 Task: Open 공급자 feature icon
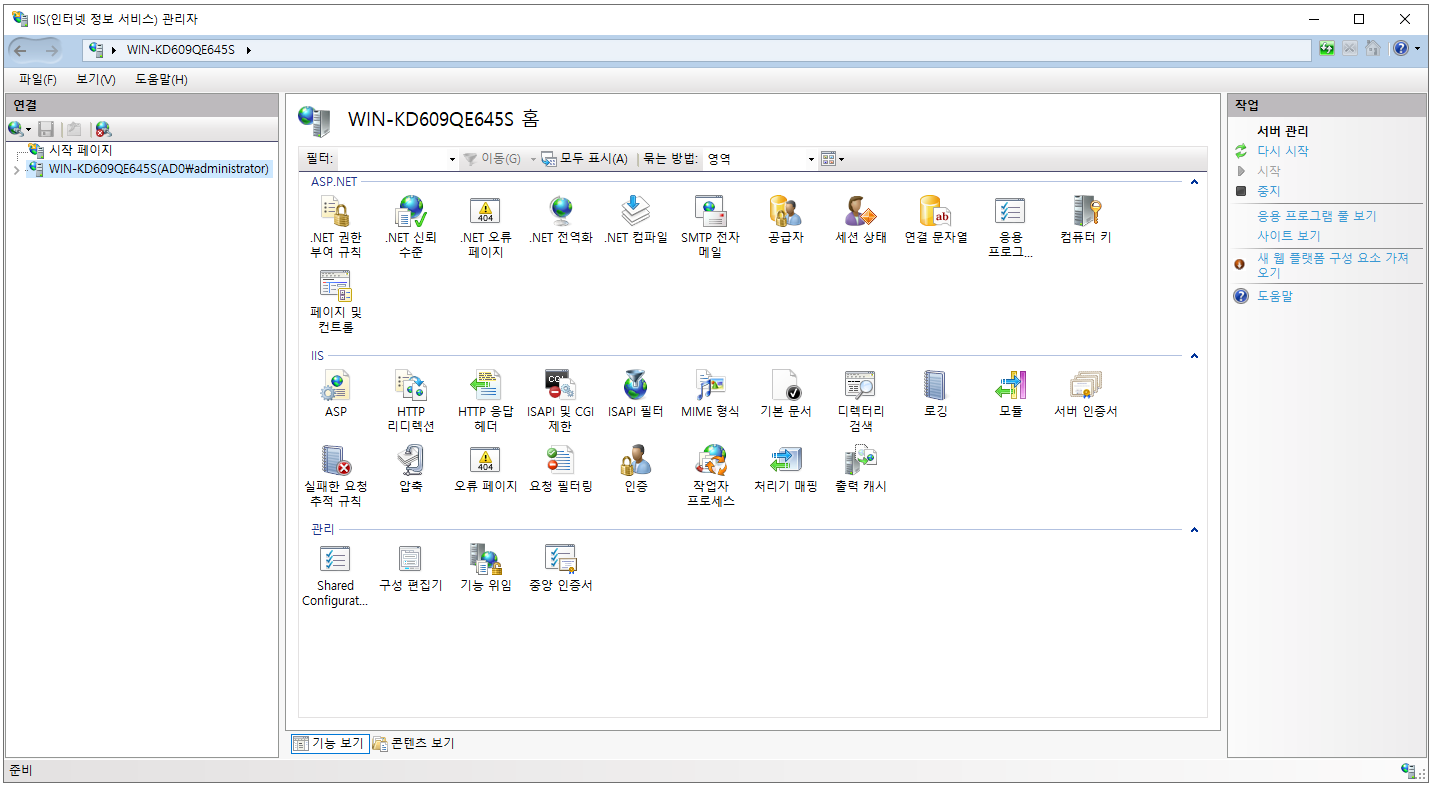tap(785, 211)
